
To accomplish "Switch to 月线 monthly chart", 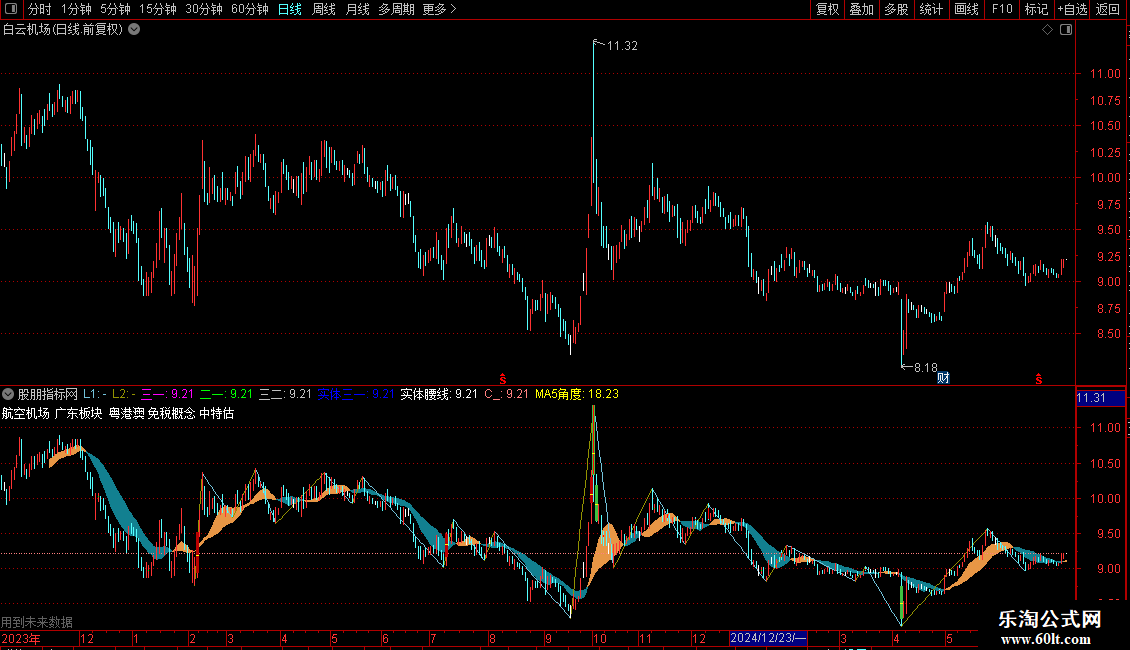I will click(357, 9).
